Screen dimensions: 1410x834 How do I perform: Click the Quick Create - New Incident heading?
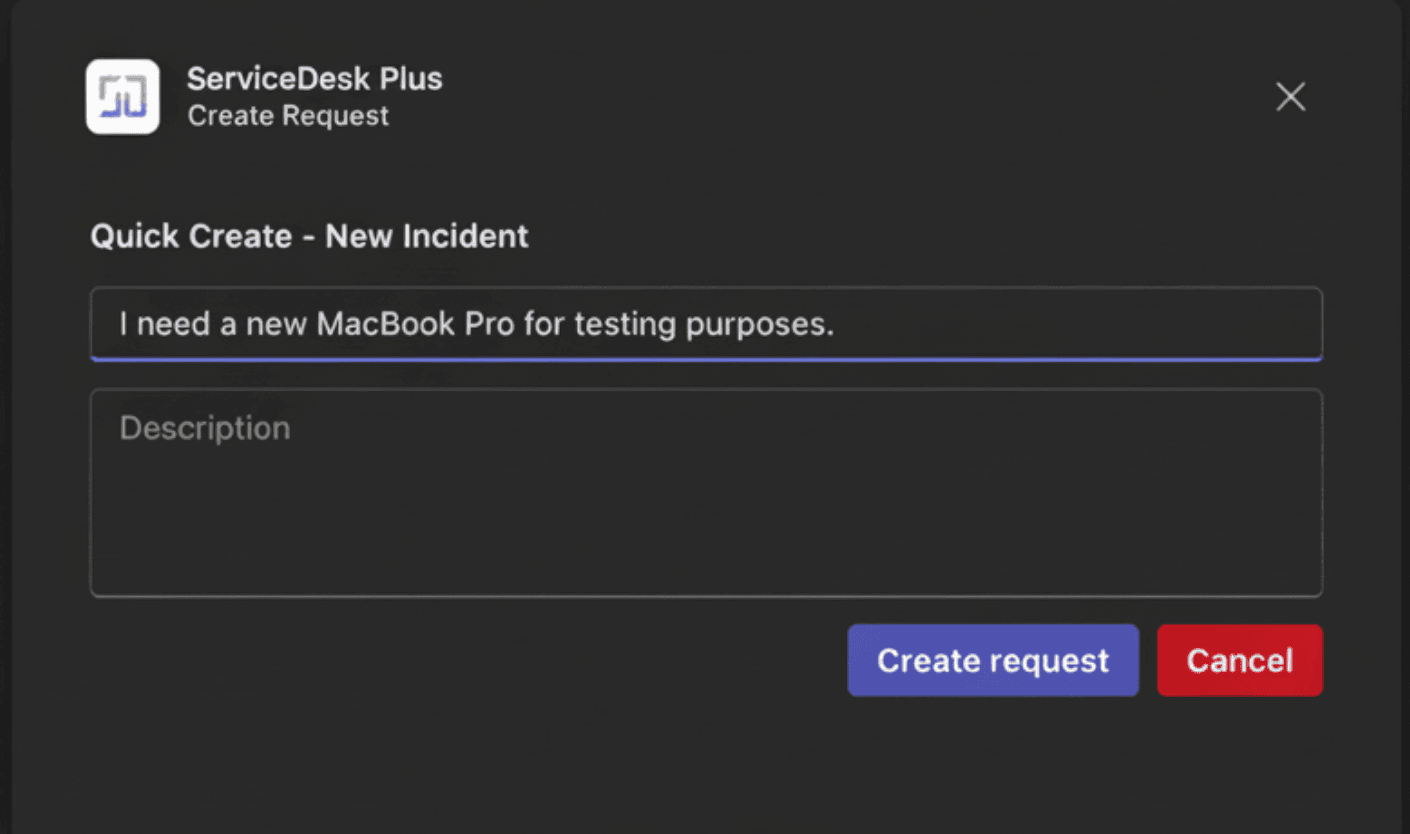point(309,236)
